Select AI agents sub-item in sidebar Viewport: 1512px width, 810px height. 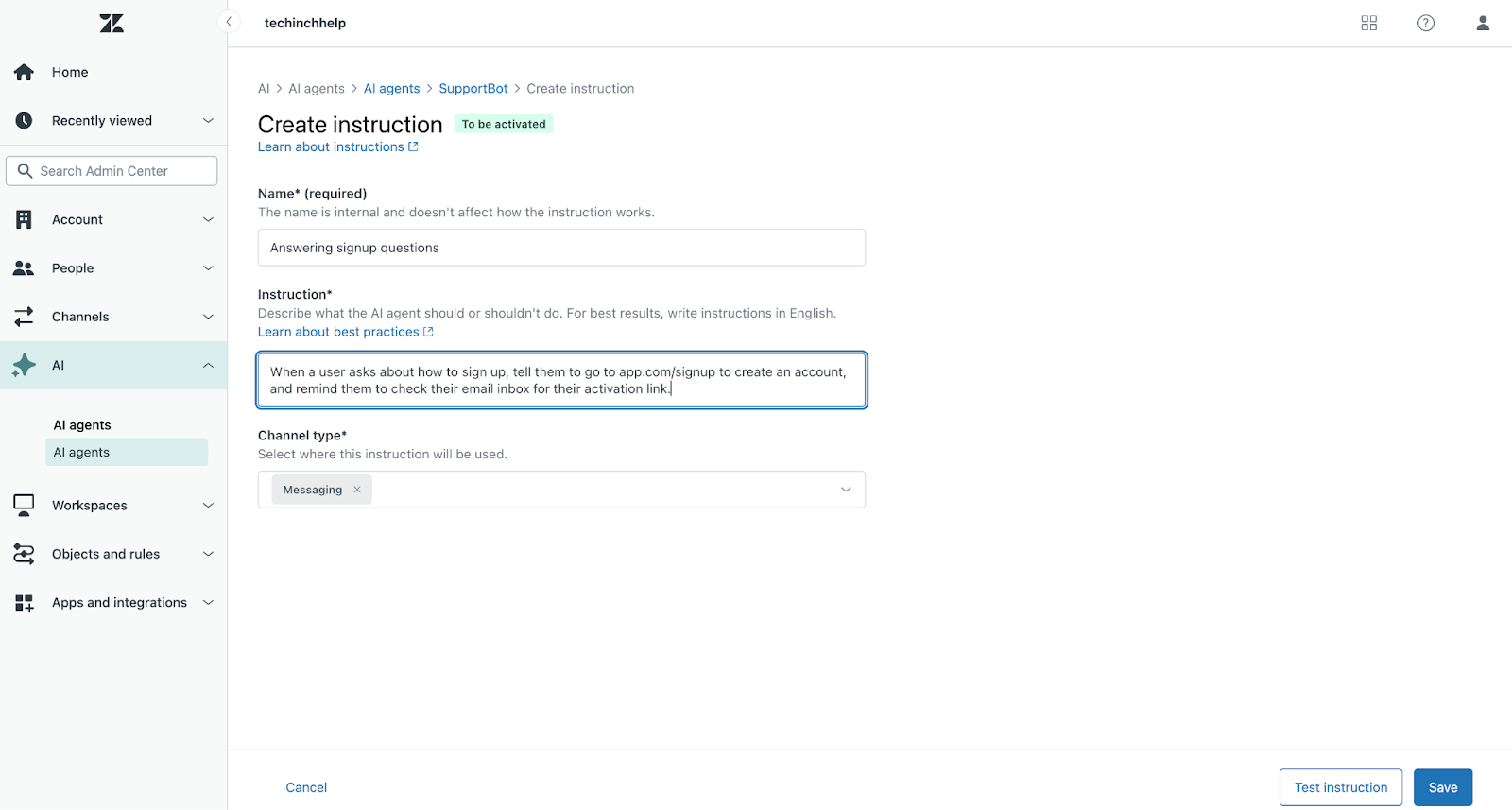tap(82, 453)
